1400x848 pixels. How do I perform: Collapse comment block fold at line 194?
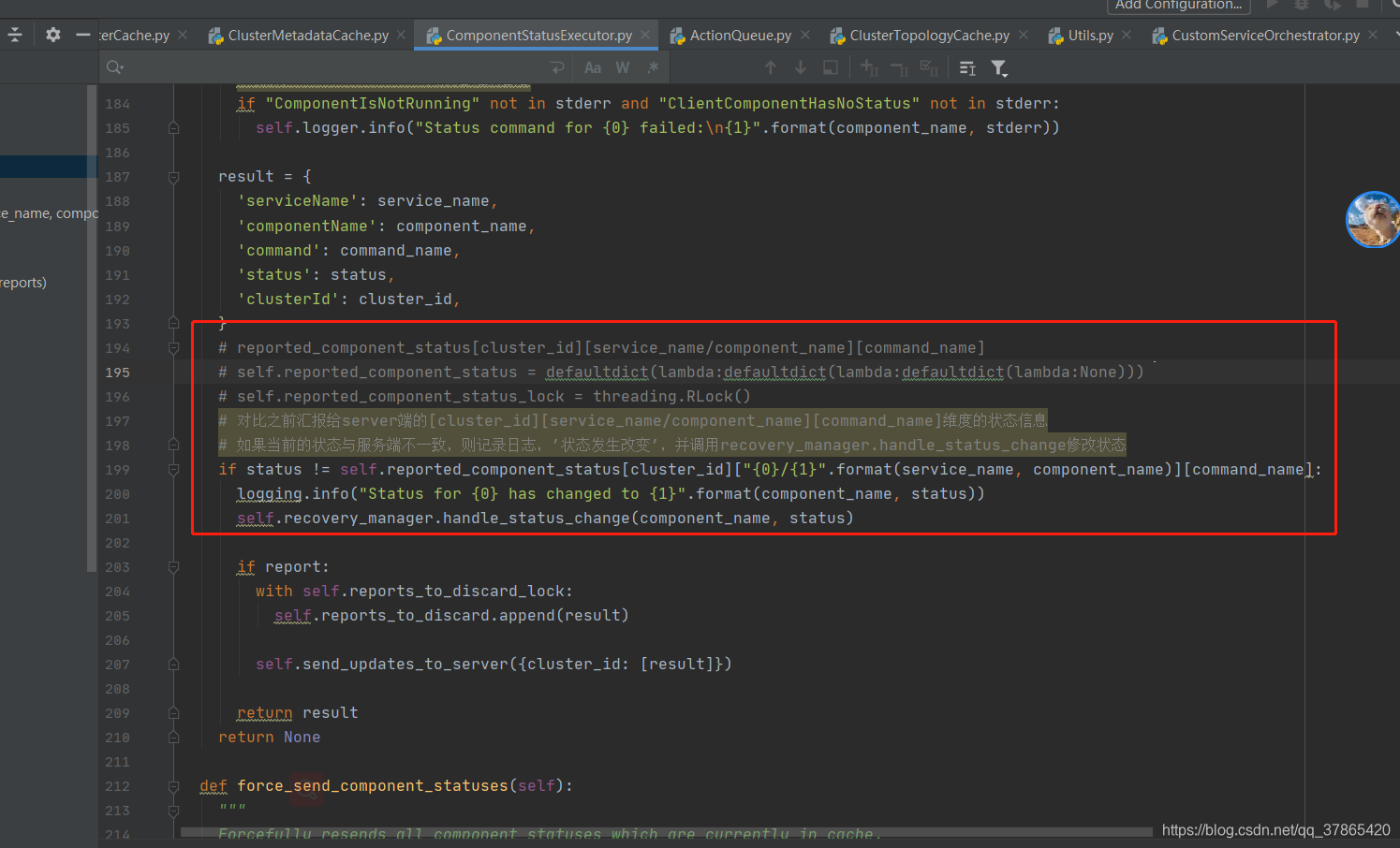click(173, 347)
